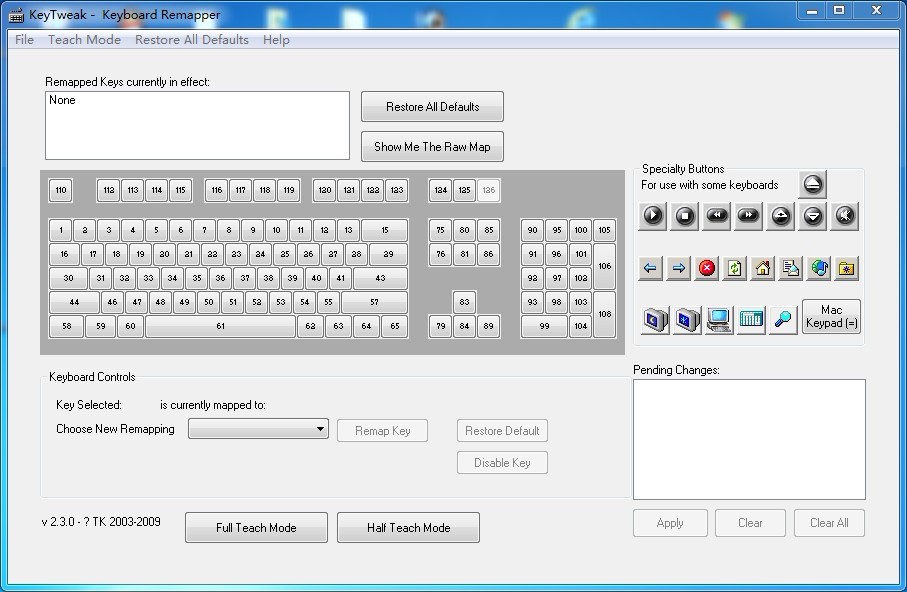Screen dimensions: 907x592
Task: Click the browser Back arrow specialty button
Action: point(651,268)
